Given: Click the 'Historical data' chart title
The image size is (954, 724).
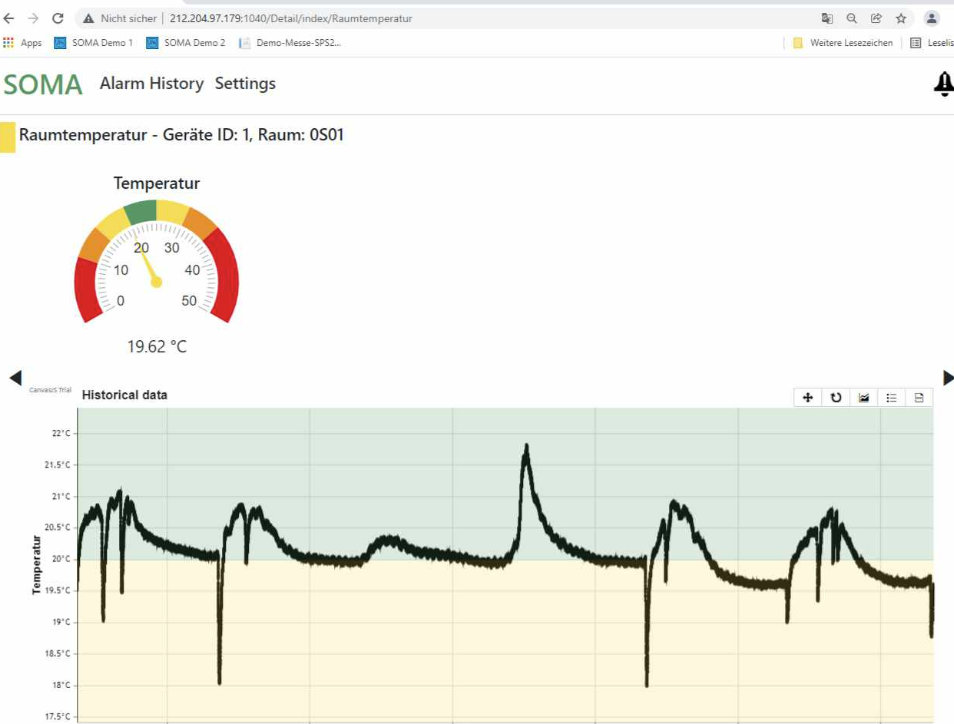Looking at the screenshot, I should pyautogui.click(x=125, y=395).
